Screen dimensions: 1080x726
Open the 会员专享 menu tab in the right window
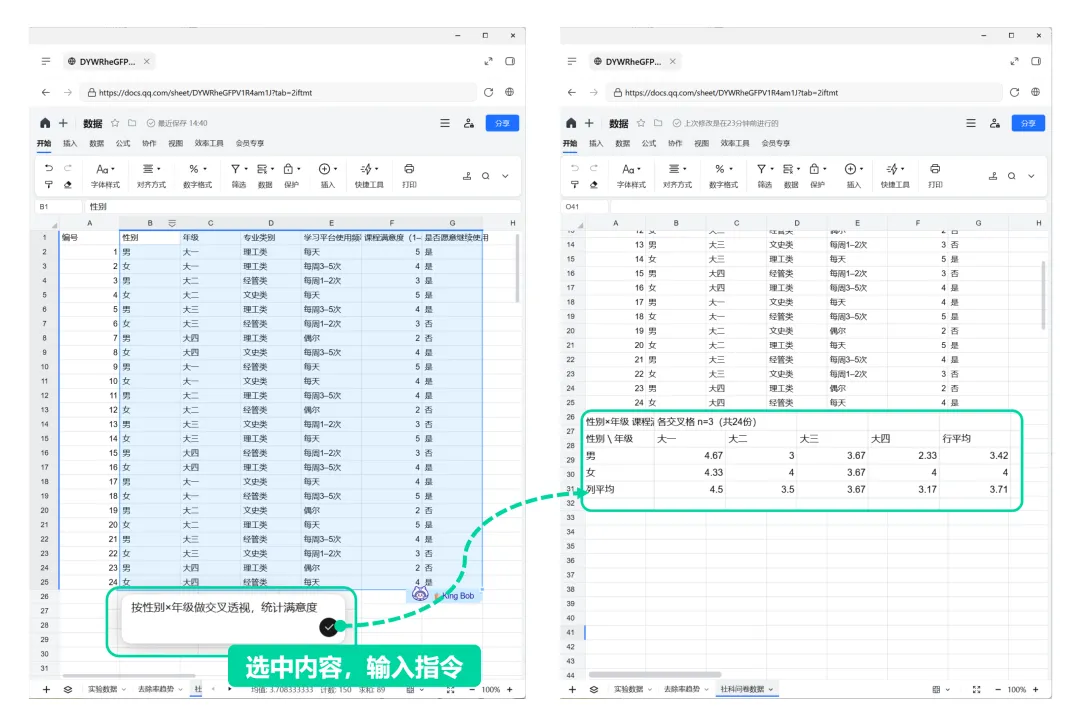(776, 143)
